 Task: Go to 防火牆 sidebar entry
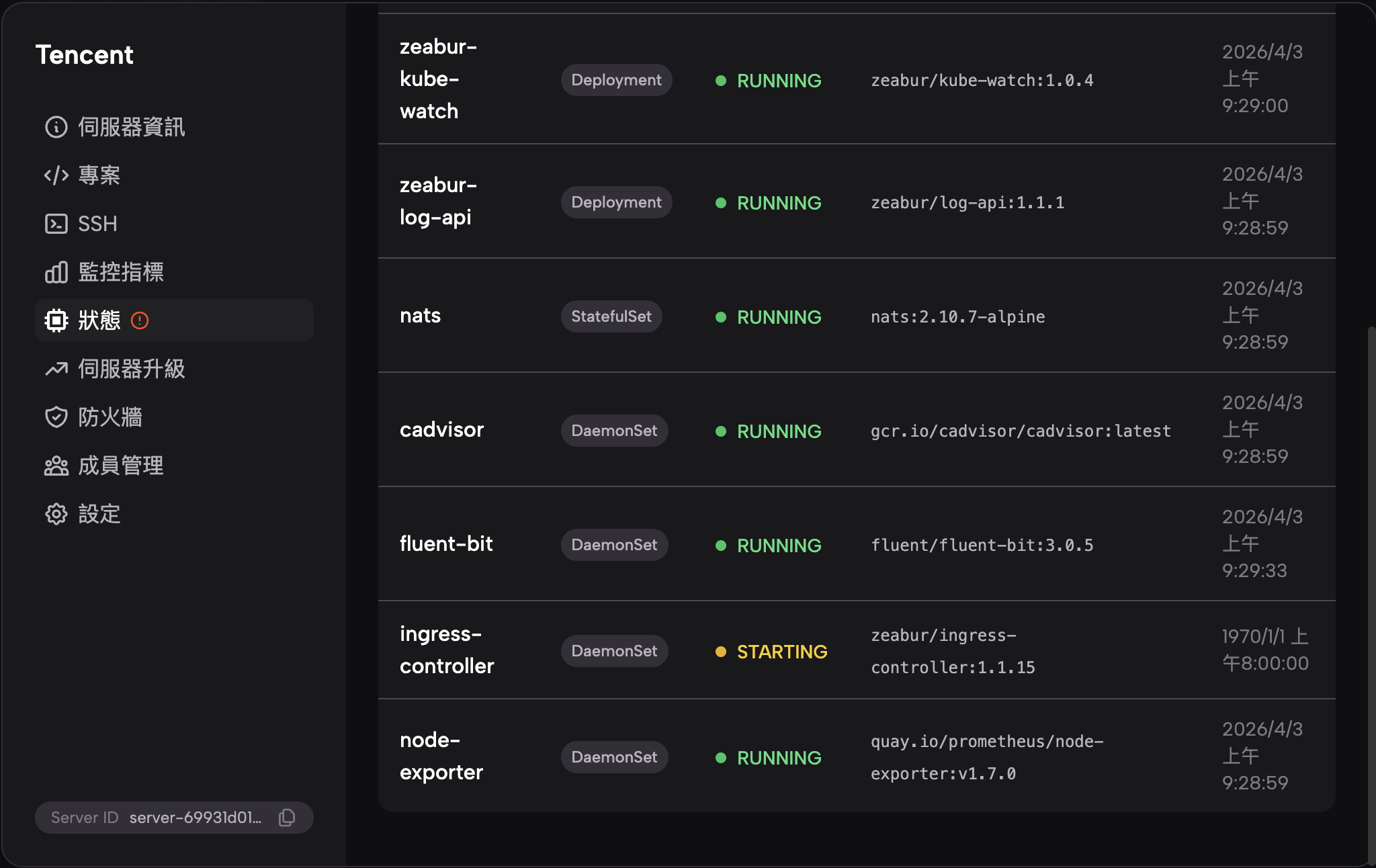110,417
